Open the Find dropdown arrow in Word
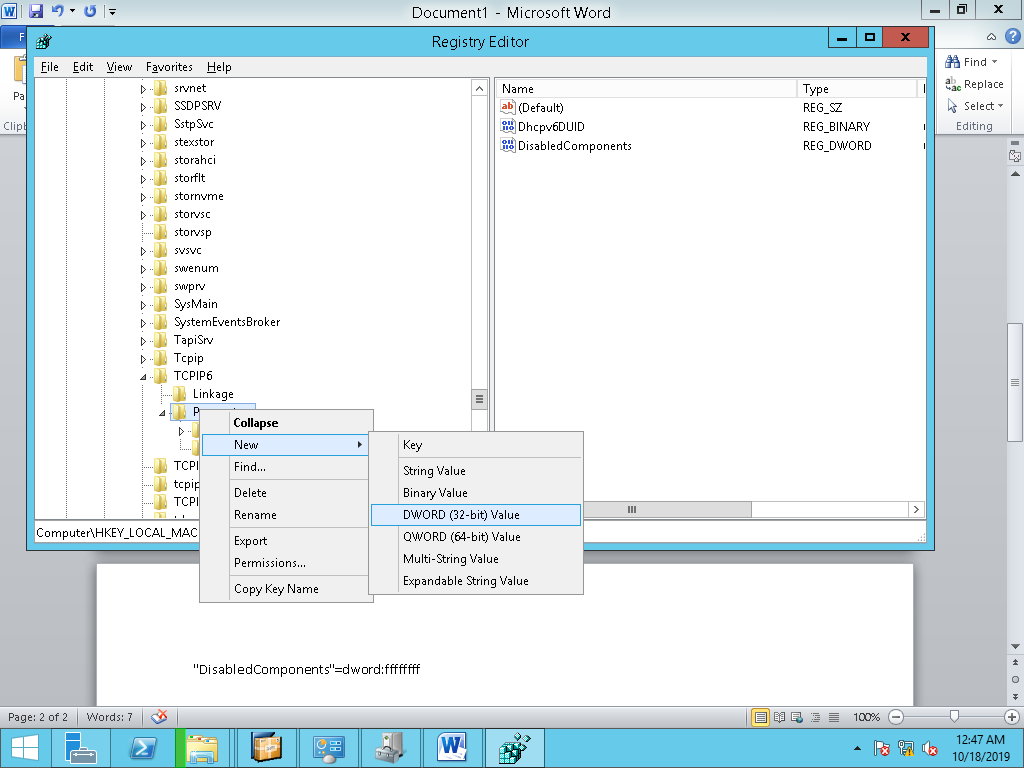Screen dimensions: 1024x768 [x=995, y=62]
